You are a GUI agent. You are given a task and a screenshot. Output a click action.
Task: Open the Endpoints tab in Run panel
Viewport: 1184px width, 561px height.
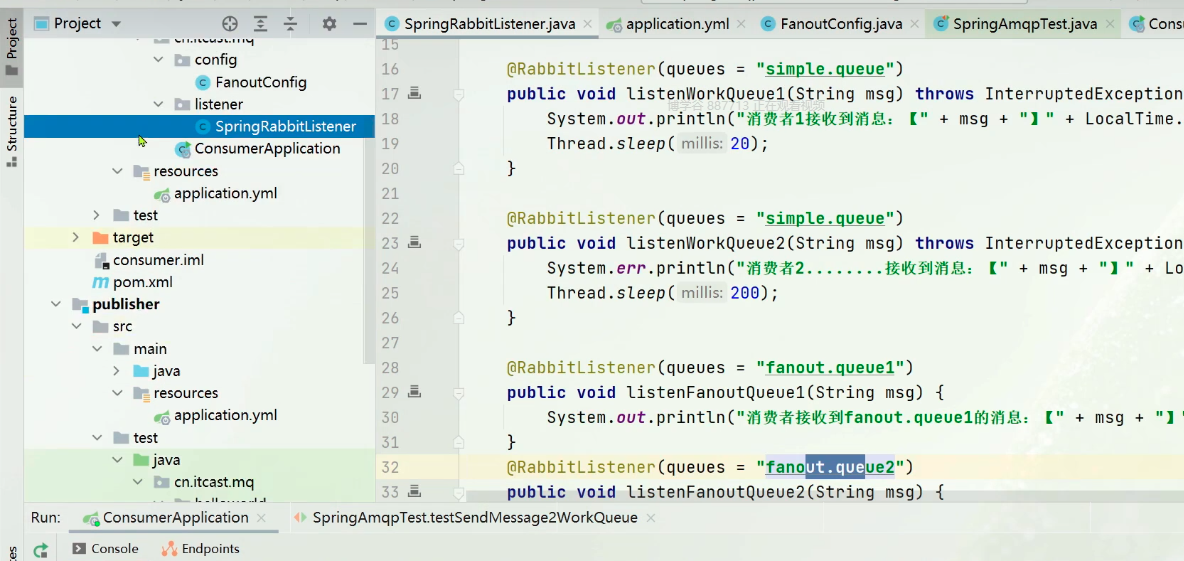pos(201,549)
